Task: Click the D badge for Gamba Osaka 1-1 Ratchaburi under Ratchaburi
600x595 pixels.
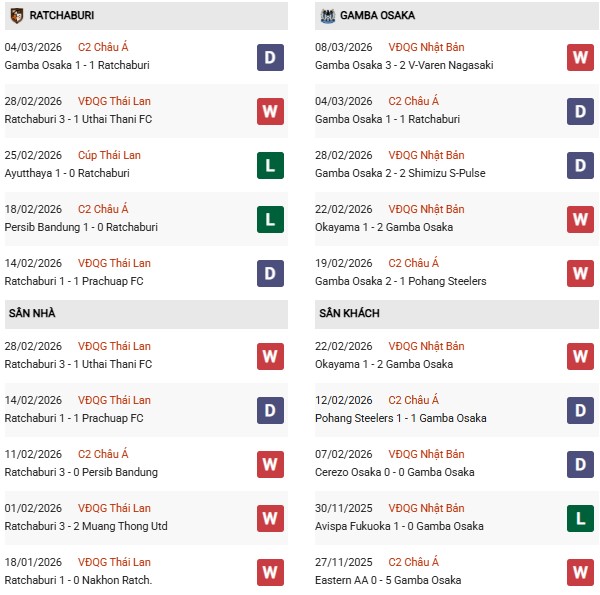Action: click(x=269, y=57)
